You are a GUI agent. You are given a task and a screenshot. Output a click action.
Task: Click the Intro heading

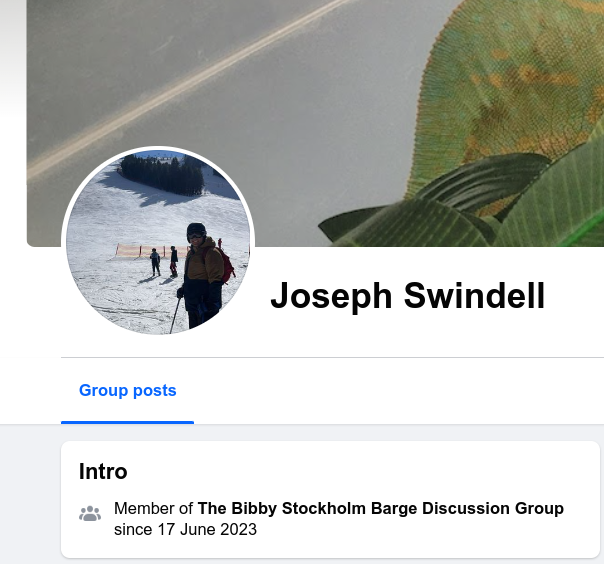click(103, 471)
